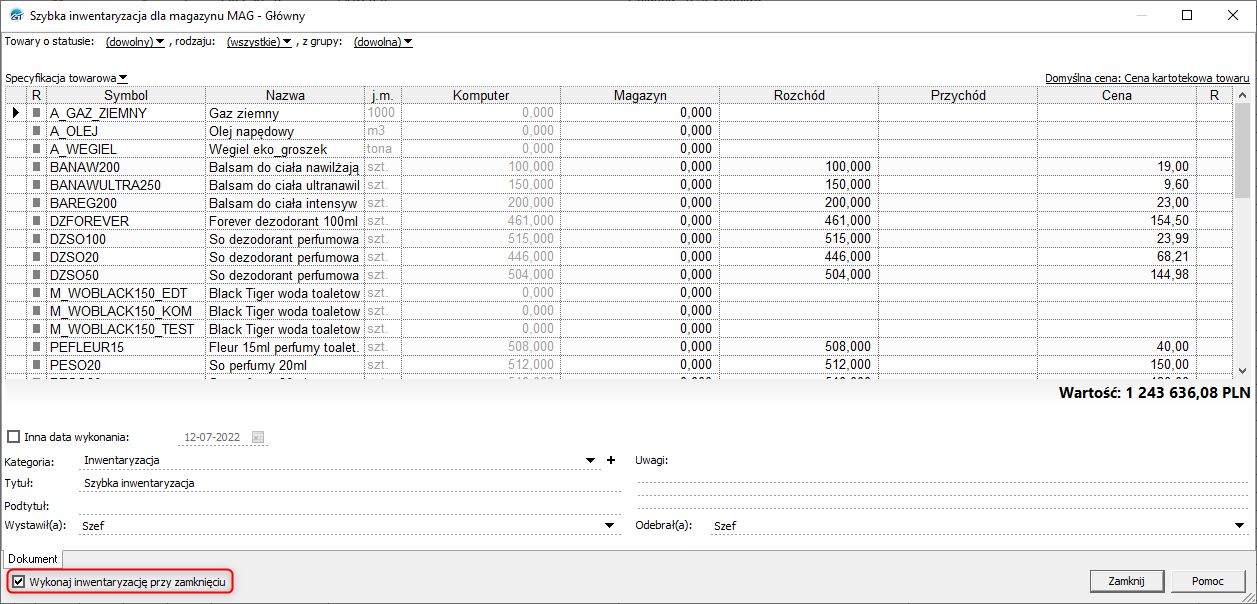Click the application icon in the title bar
This screenshot has height=604, width=1257.
pos(15,16)
